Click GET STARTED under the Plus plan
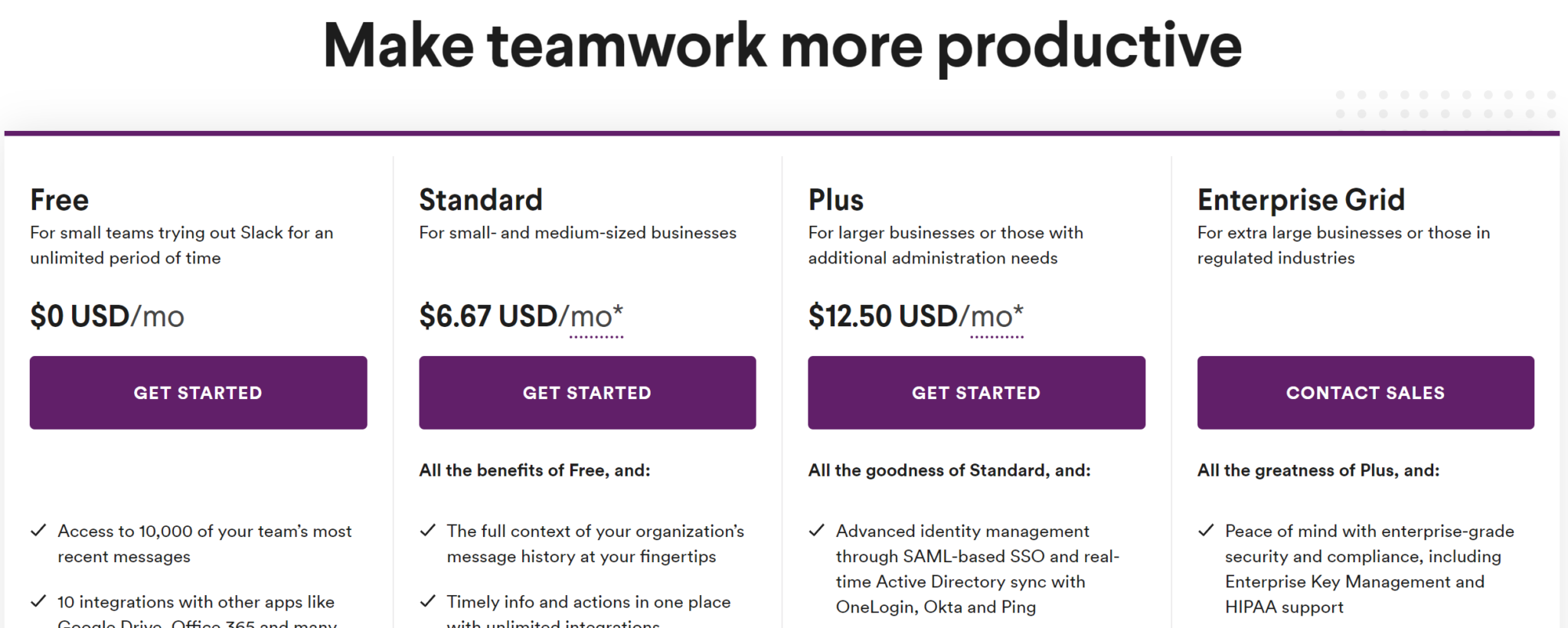The image size is (1568, 628). coord(975,392)
